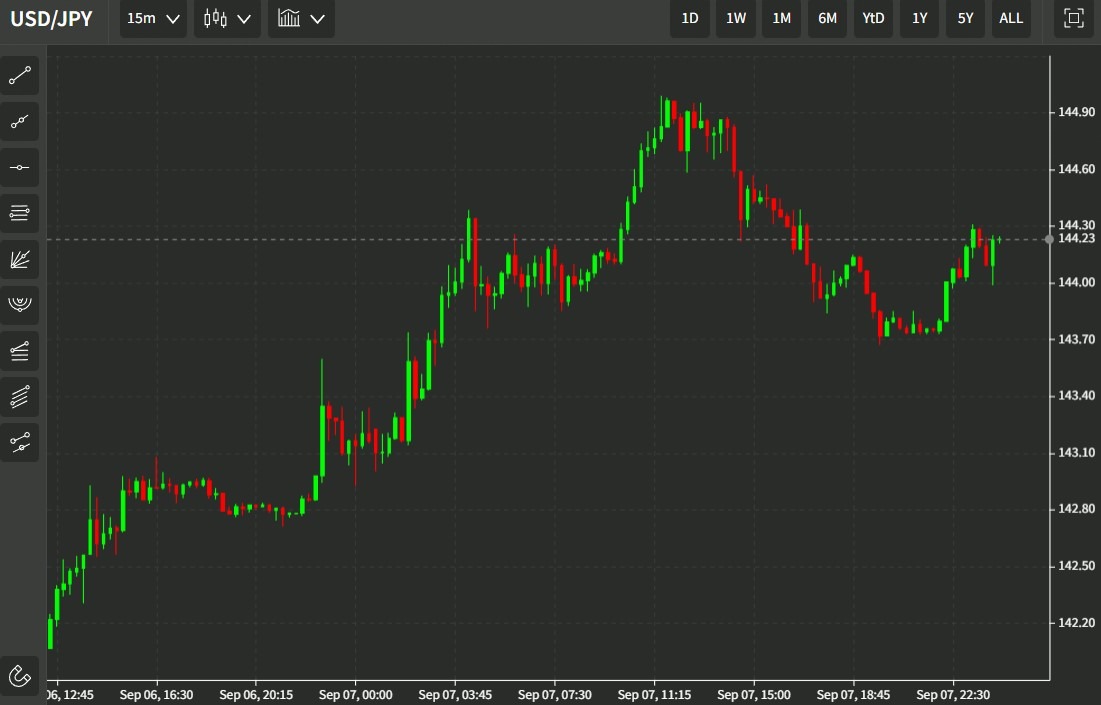The image size is (1101, 705).
Task: Click the Sep 07, 15:00 time label
Action: (754, 694)
